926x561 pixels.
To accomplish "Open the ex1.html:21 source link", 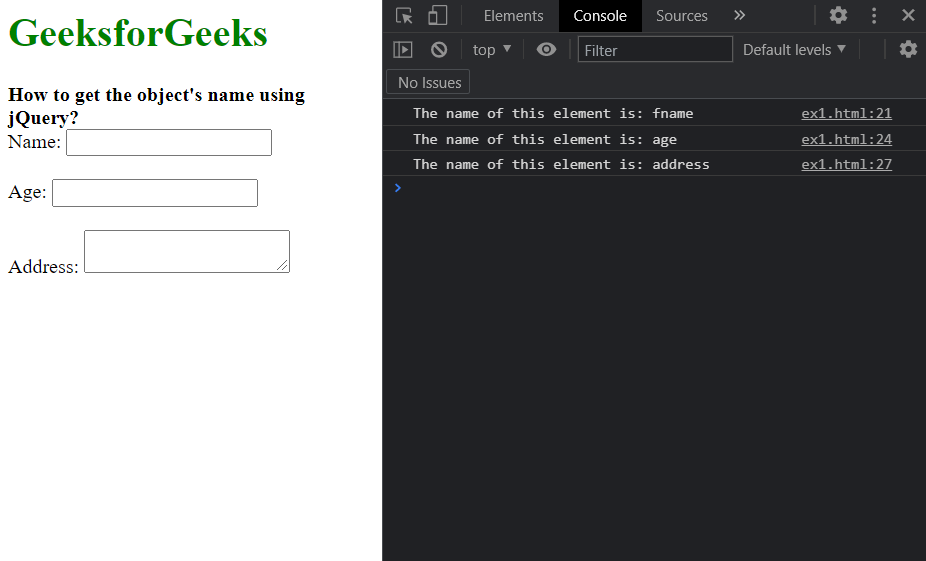I will coord(846,113).
